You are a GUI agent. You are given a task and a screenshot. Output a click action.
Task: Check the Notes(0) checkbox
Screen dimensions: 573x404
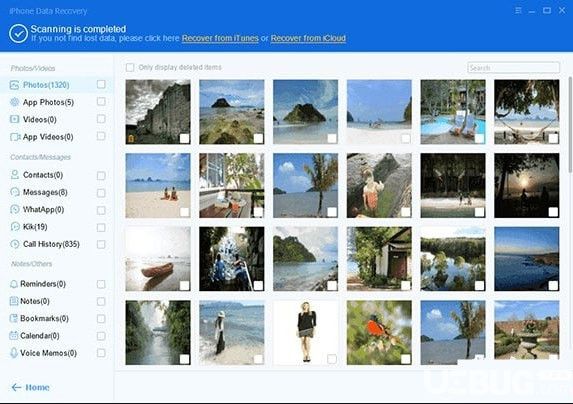coord(101,301)
